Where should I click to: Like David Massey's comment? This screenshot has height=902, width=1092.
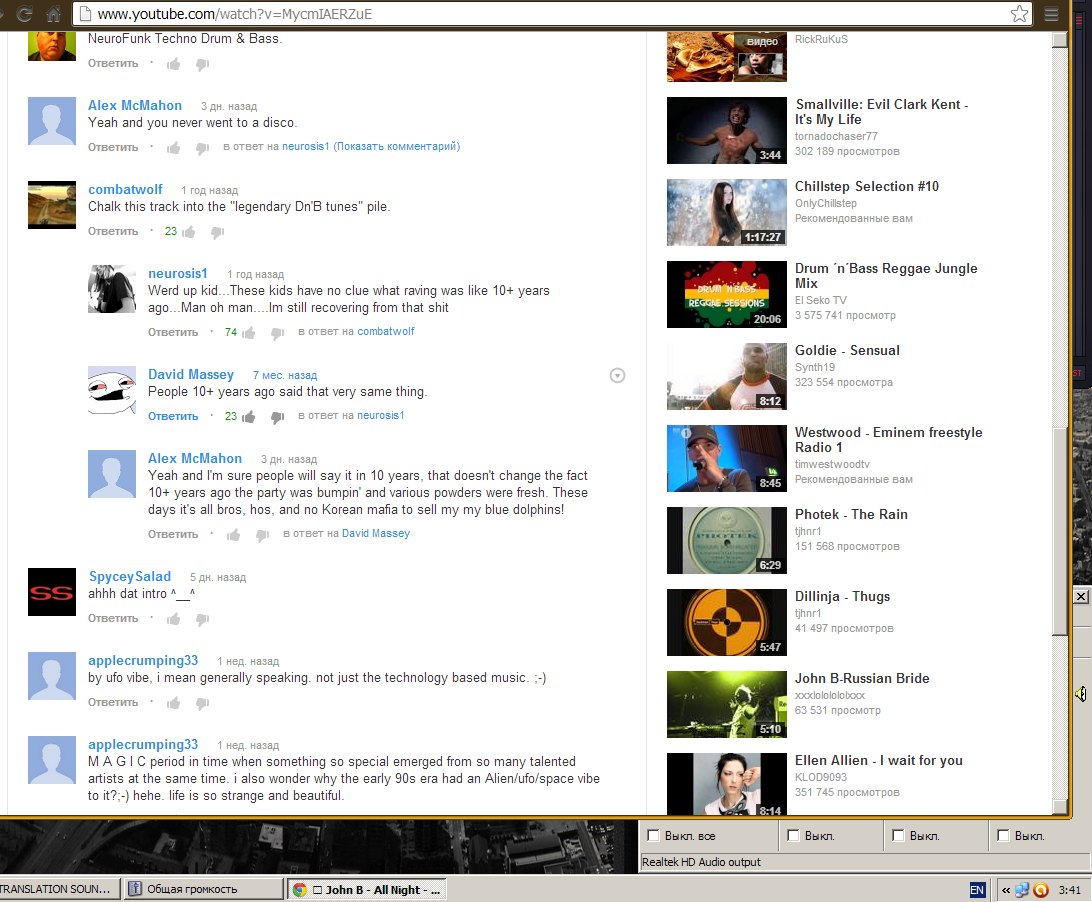(x=249, y=417)
